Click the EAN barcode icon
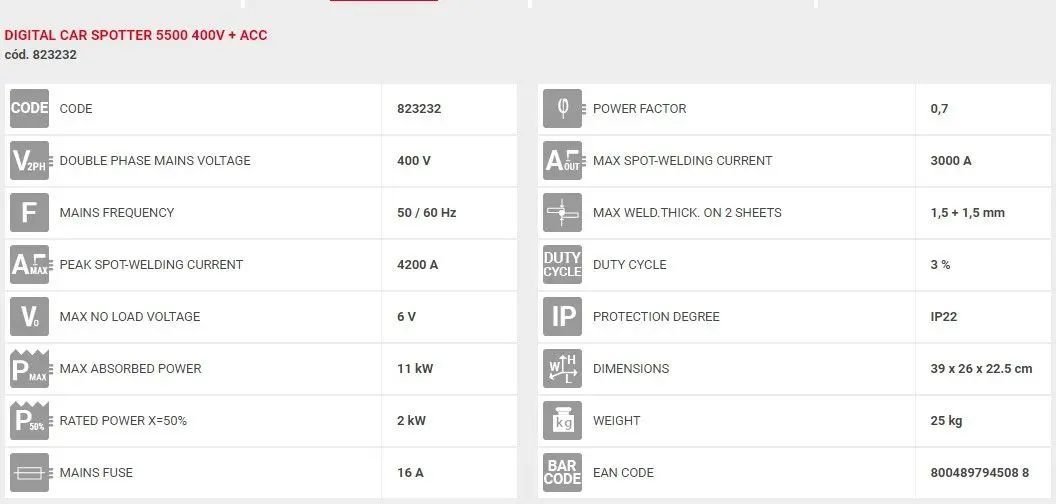 pyautogui.click(x=563, y=472)
